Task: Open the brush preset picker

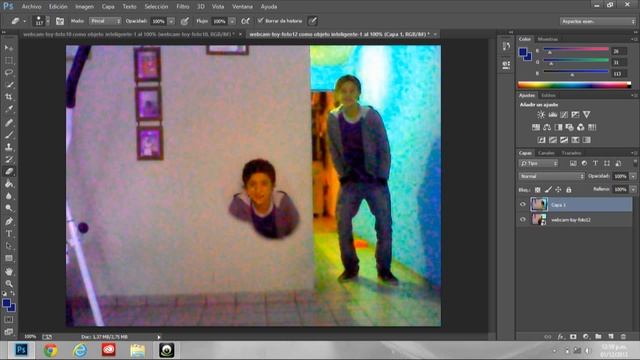Action: pos(41,21)
